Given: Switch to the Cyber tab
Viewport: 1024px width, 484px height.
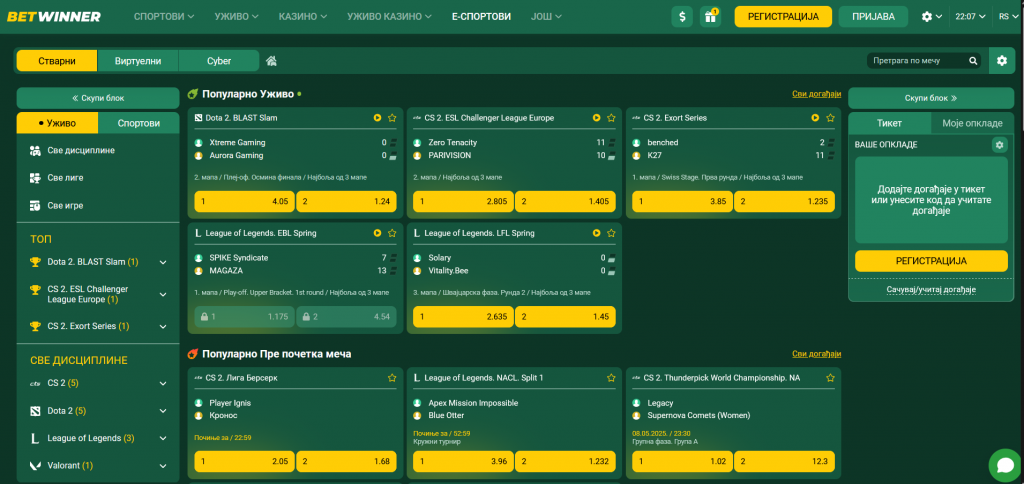Looking at the screenshot, I should [x=219, y=61].
